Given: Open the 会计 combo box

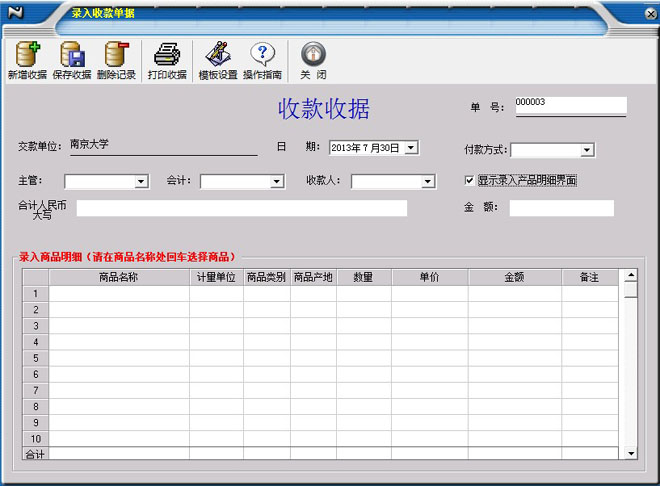Looking at the screenshot, I should coord(277,182).
